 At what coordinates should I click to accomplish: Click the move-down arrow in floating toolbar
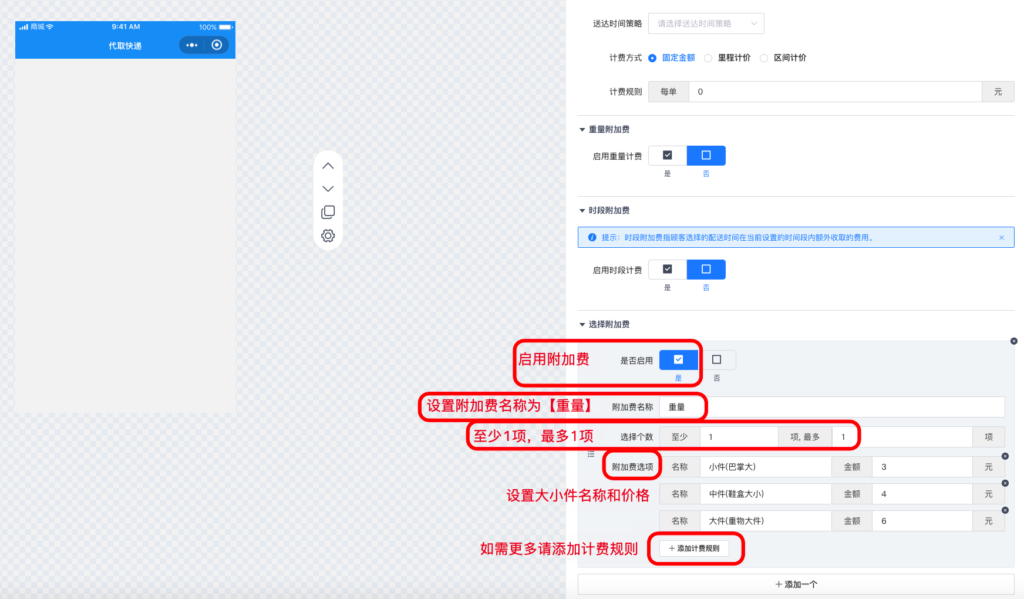(x=327, y=188)
